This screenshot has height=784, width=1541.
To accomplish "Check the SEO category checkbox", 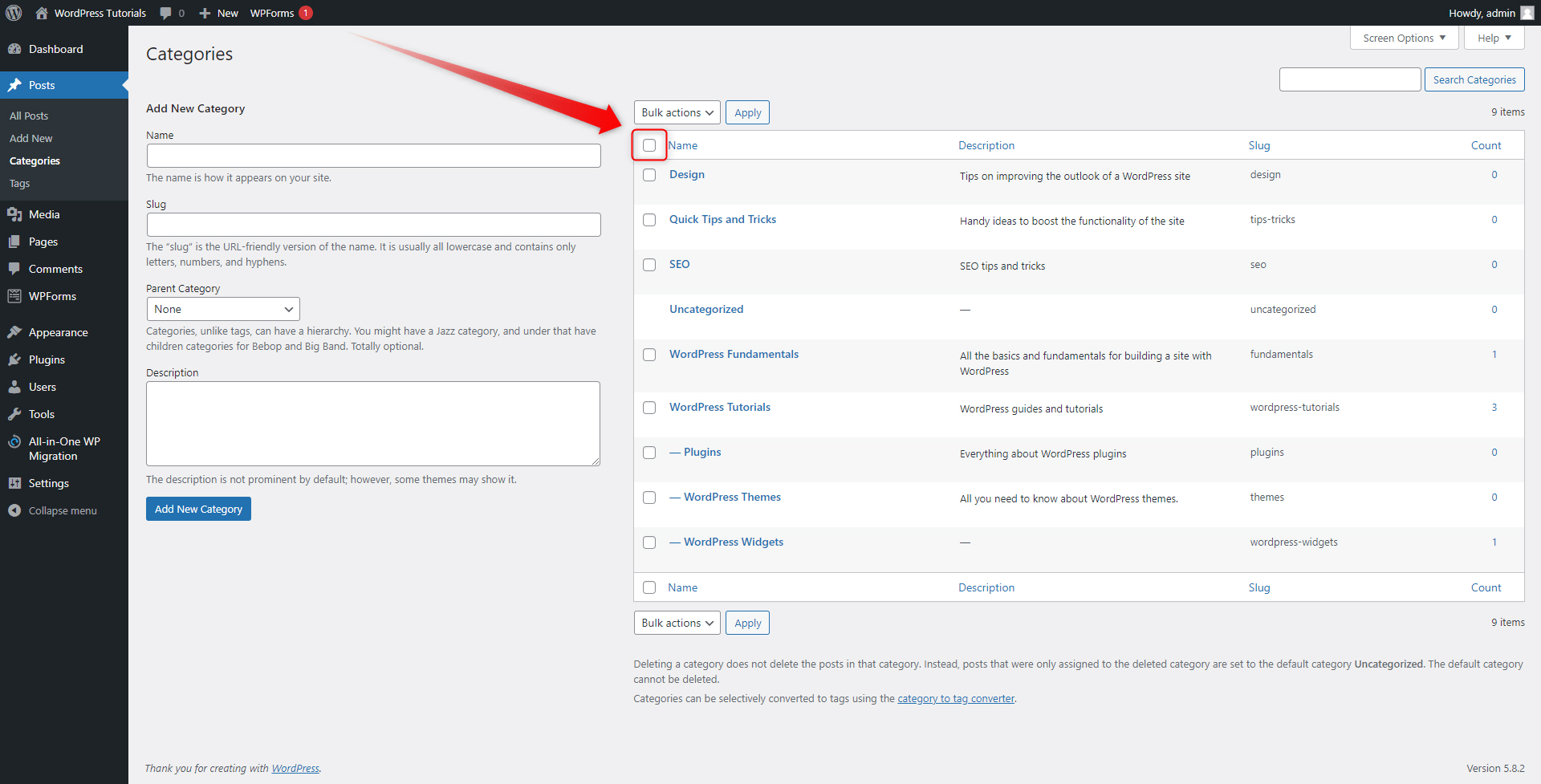I will [649, 265].
